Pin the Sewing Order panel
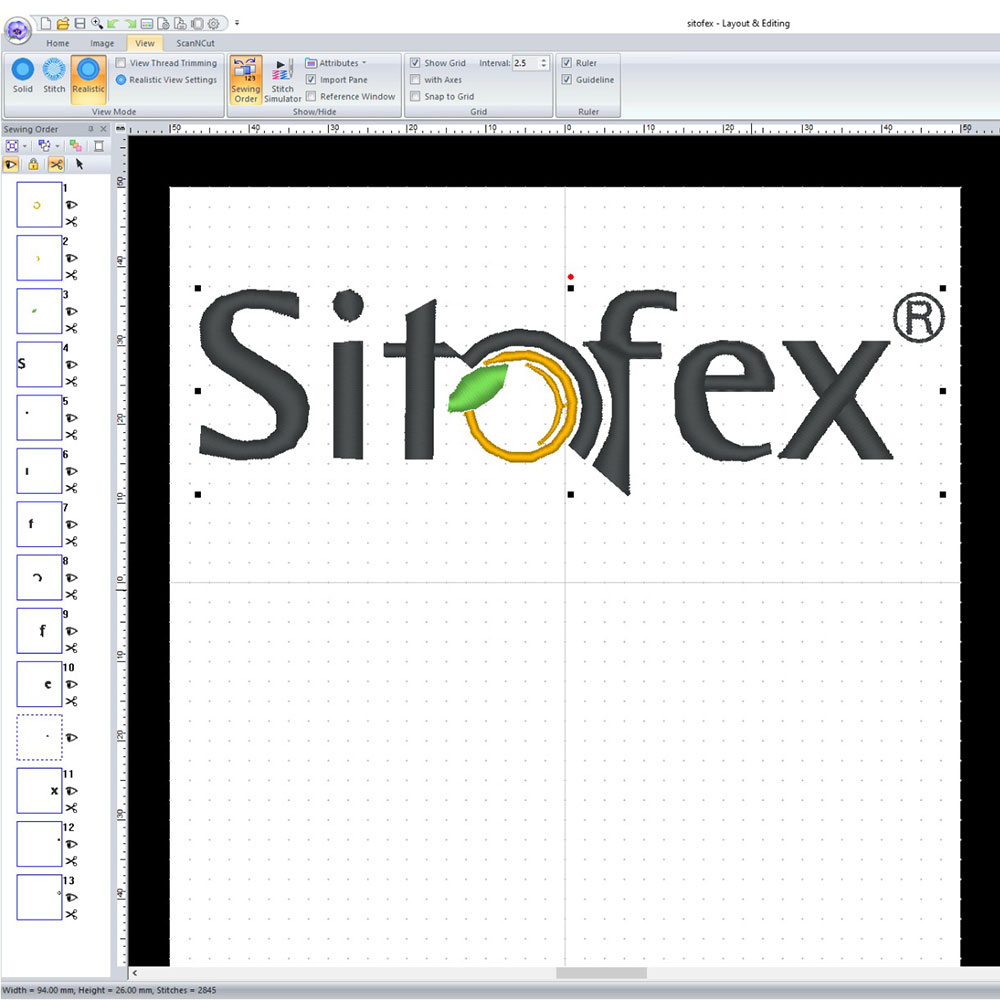 pos(91,129)
